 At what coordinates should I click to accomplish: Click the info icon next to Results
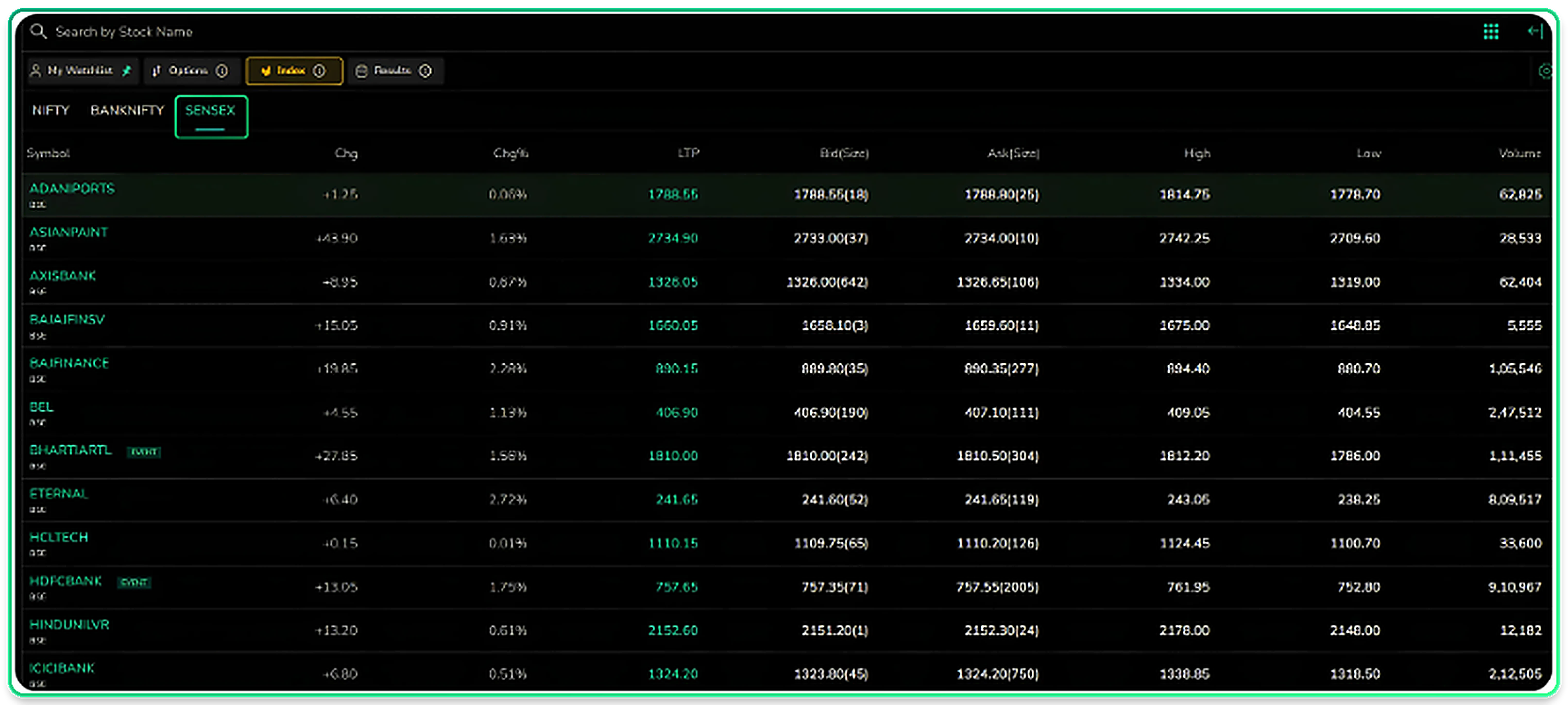click(x=426, y=70)
